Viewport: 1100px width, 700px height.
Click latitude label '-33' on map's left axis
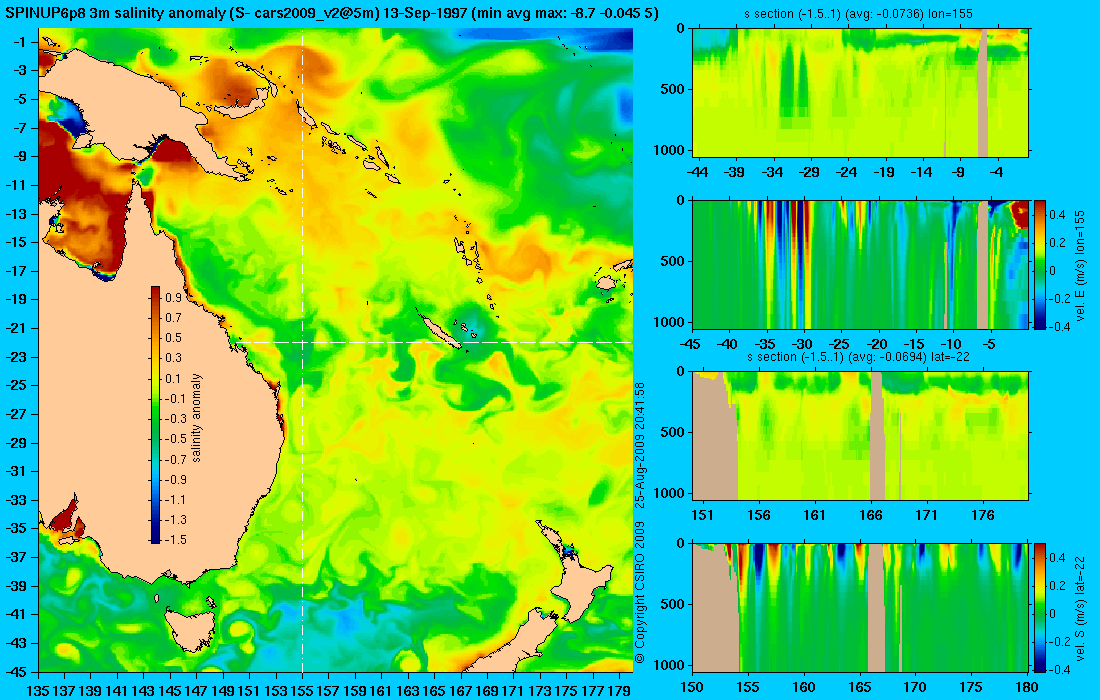(15, 499)
